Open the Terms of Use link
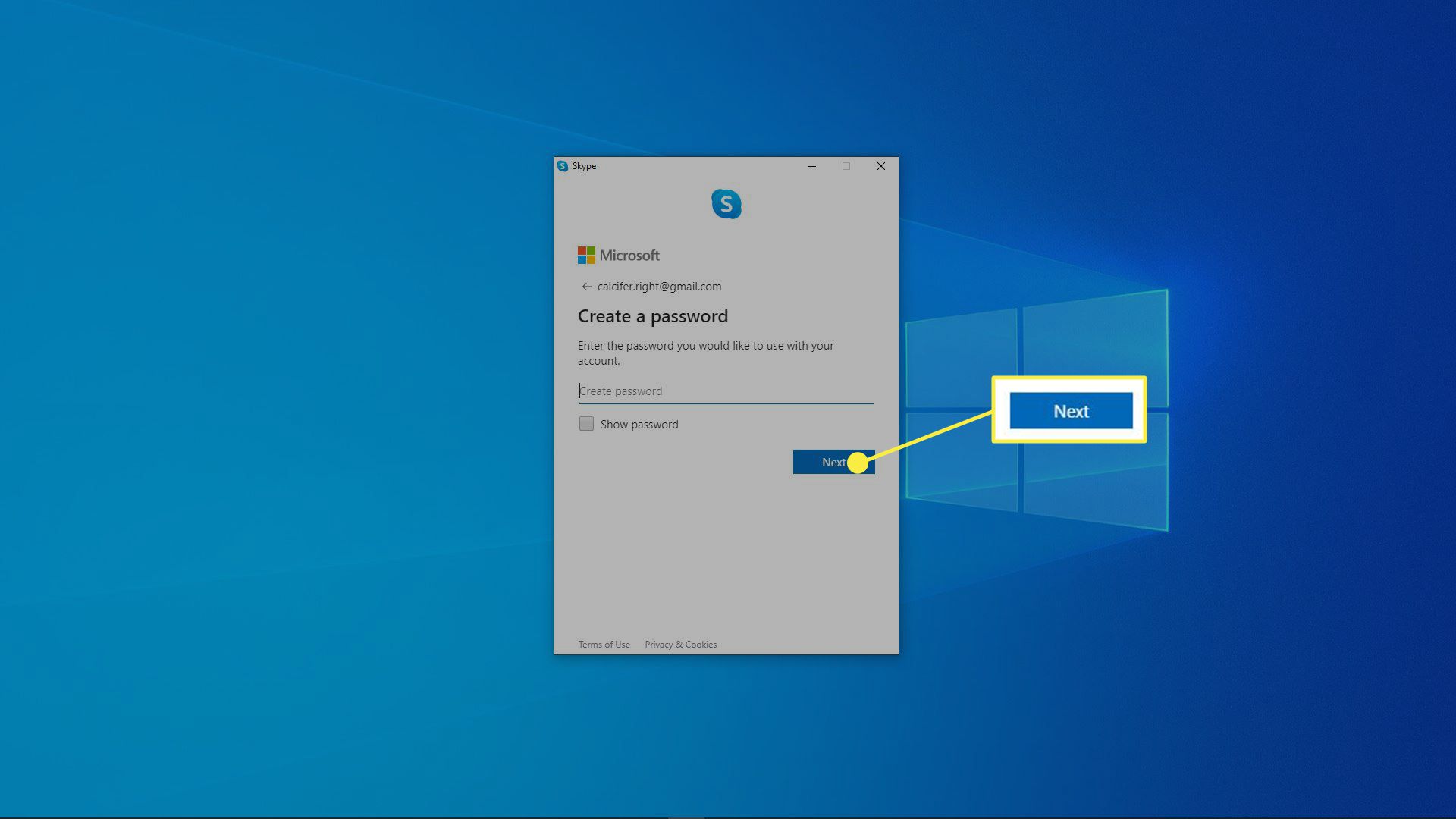Image resolution: width=1456 pixels, height=819 pixels. 604,645
